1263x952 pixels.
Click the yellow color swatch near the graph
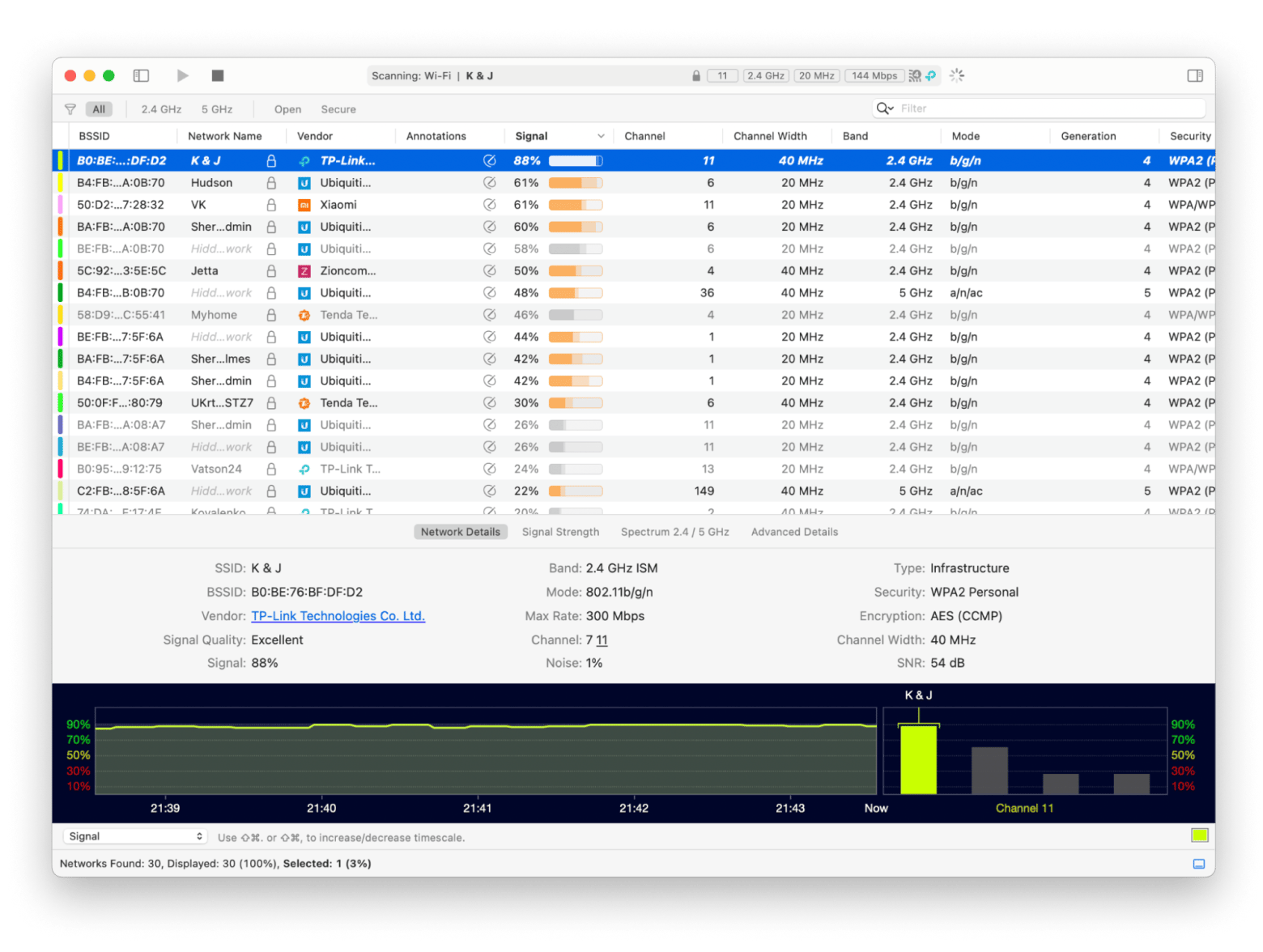coord(1199,835)
